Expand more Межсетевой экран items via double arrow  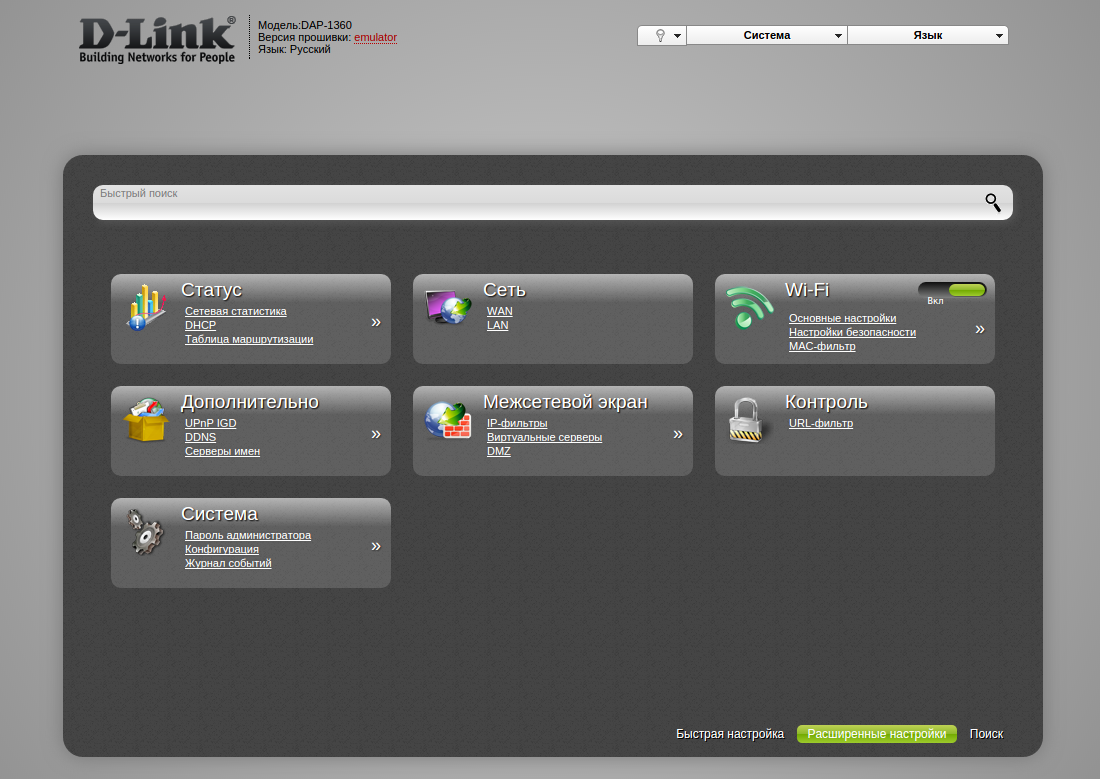pyautogui.click(x=678, y=434)
